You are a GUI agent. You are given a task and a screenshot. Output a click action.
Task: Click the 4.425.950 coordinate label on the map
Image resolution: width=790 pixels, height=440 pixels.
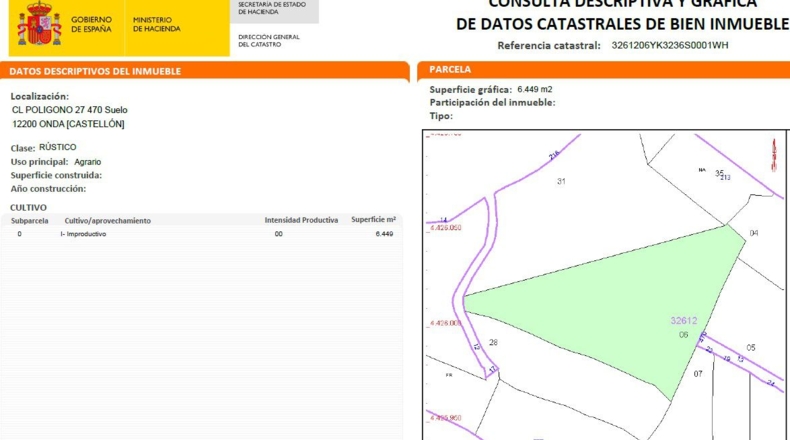(445, 418)
